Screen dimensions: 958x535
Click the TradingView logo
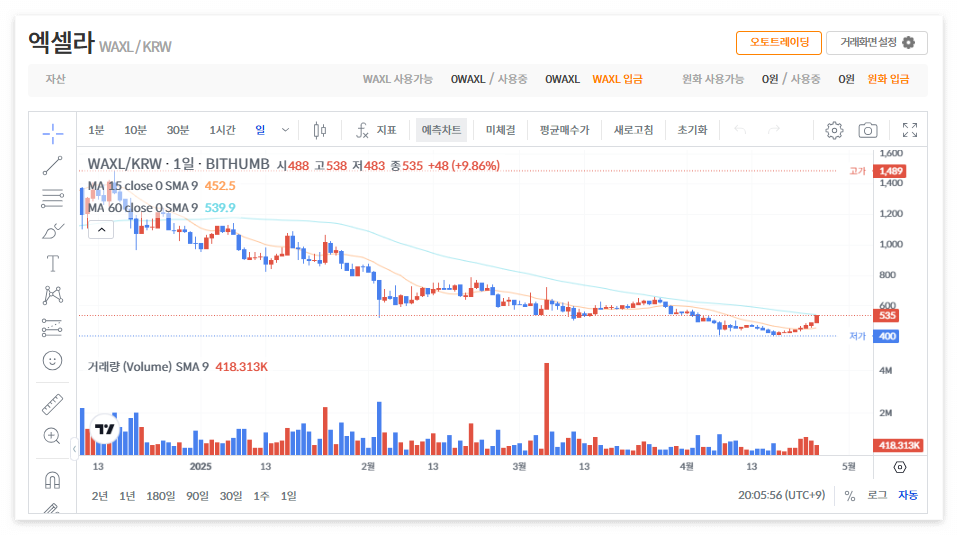click(104, 429)
